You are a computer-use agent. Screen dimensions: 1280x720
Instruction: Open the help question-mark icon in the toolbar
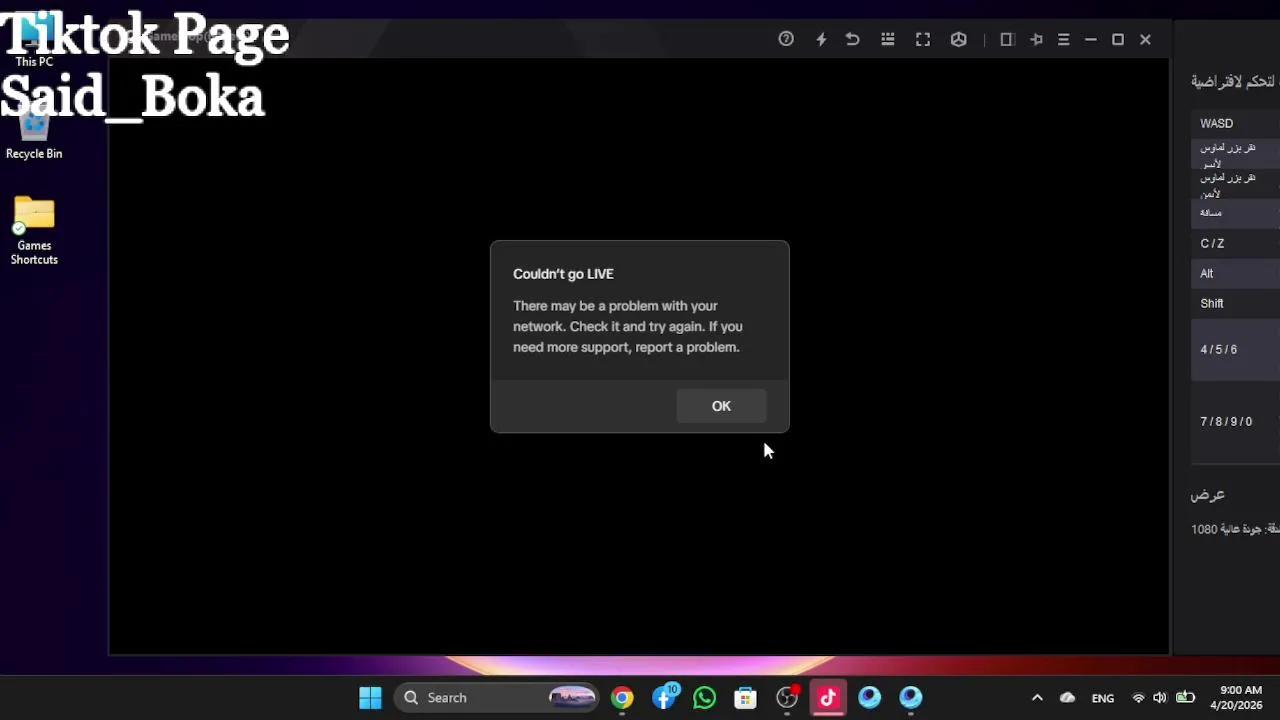tap(786, 39)
